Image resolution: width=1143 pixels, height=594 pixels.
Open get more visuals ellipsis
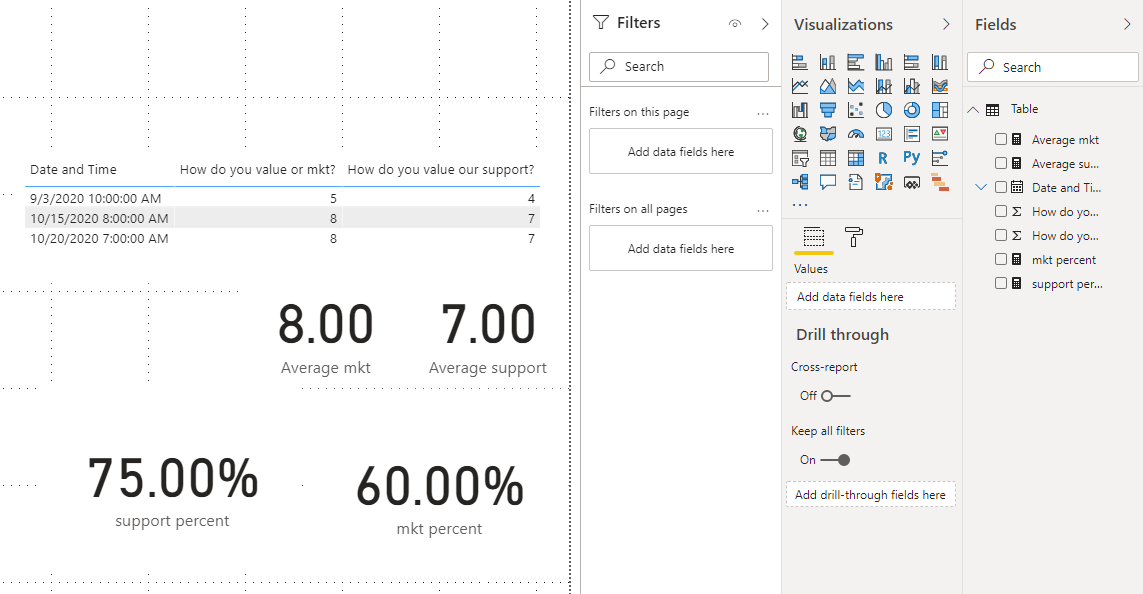800,205
